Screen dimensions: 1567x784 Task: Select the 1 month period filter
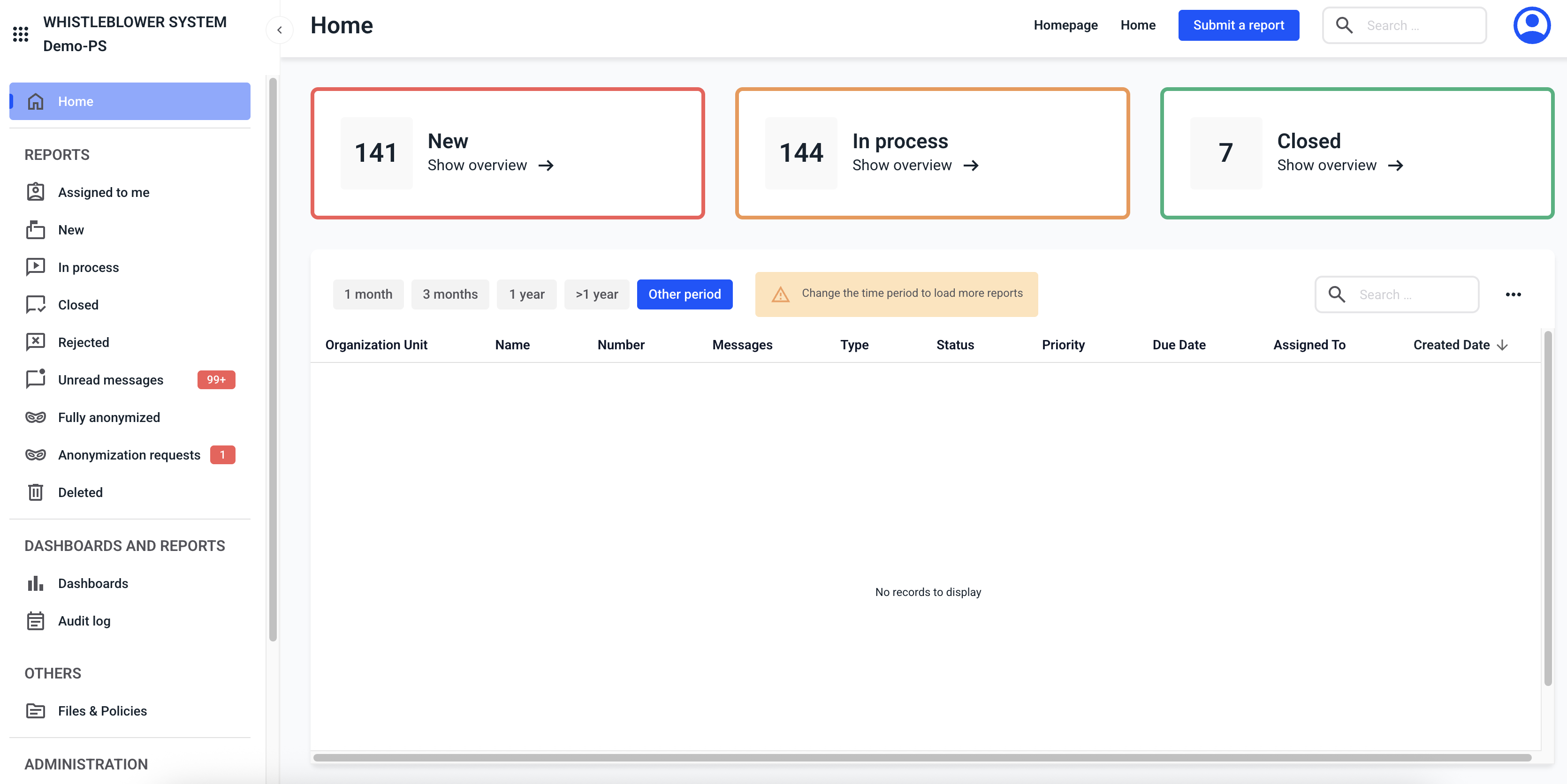tap(368, 295)
